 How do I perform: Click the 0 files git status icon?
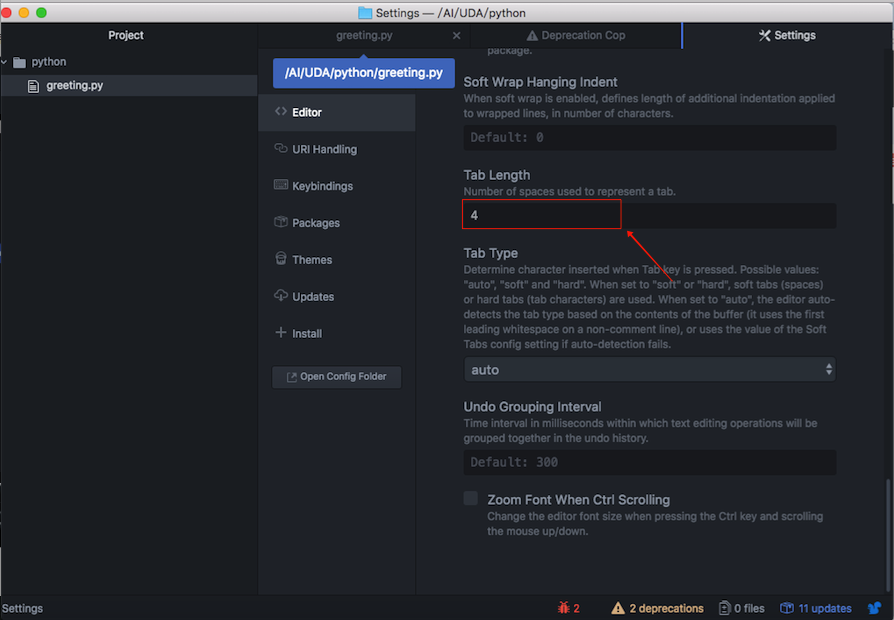tap(725, 608)
